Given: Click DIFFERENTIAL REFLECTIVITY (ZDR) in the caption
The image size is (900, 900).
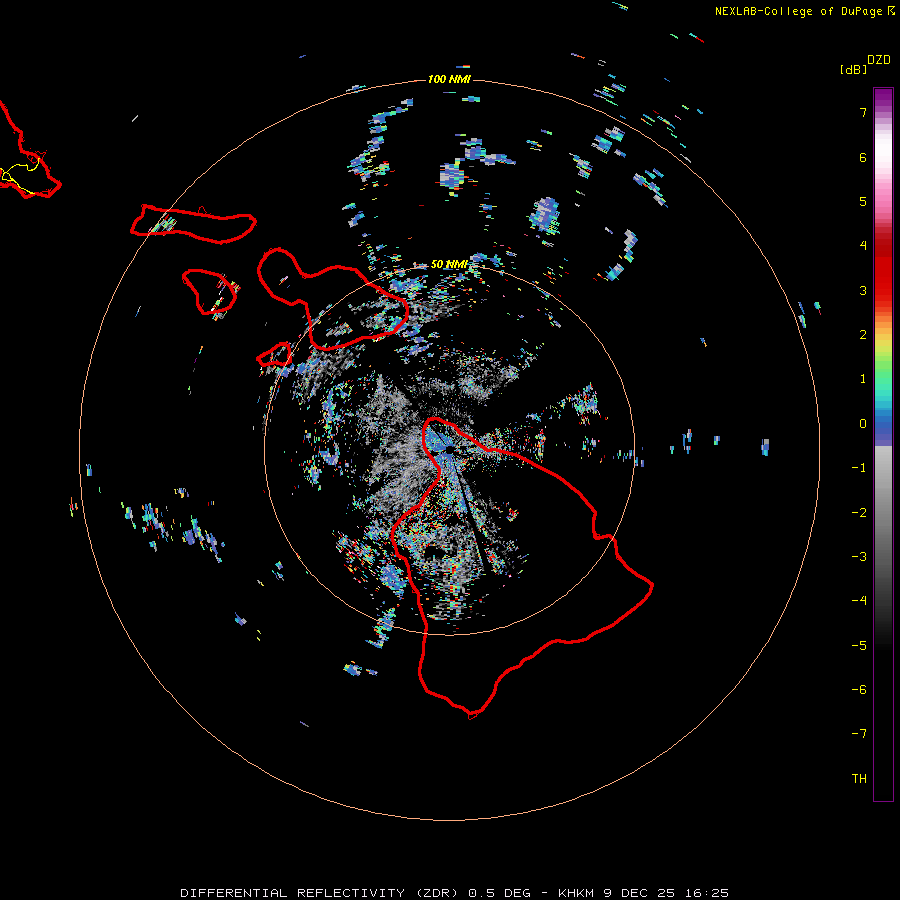Looking at the screenshot, I should point(319,893).
